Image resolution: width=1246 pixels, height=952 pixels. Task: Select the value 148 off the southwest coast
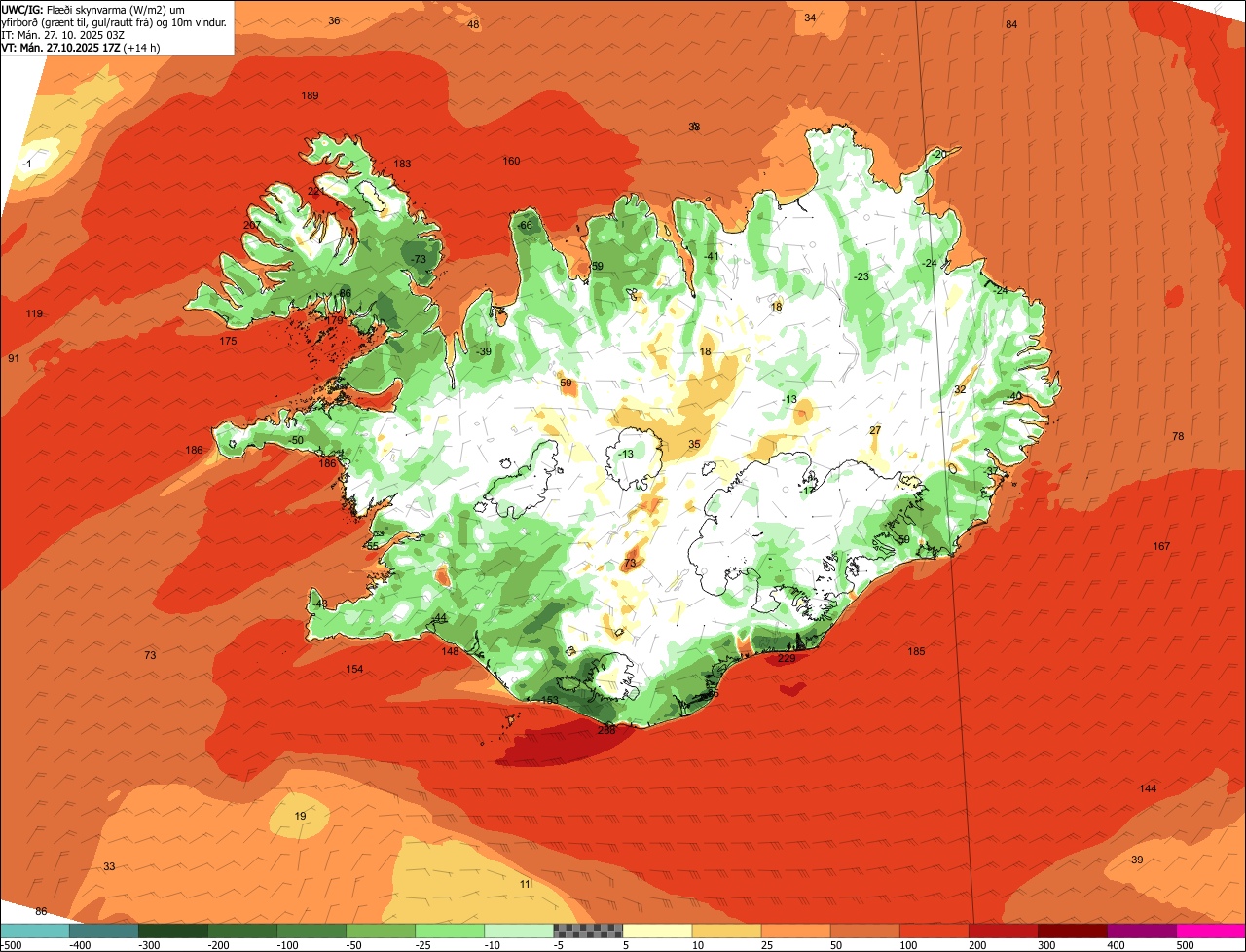point(450,652)
